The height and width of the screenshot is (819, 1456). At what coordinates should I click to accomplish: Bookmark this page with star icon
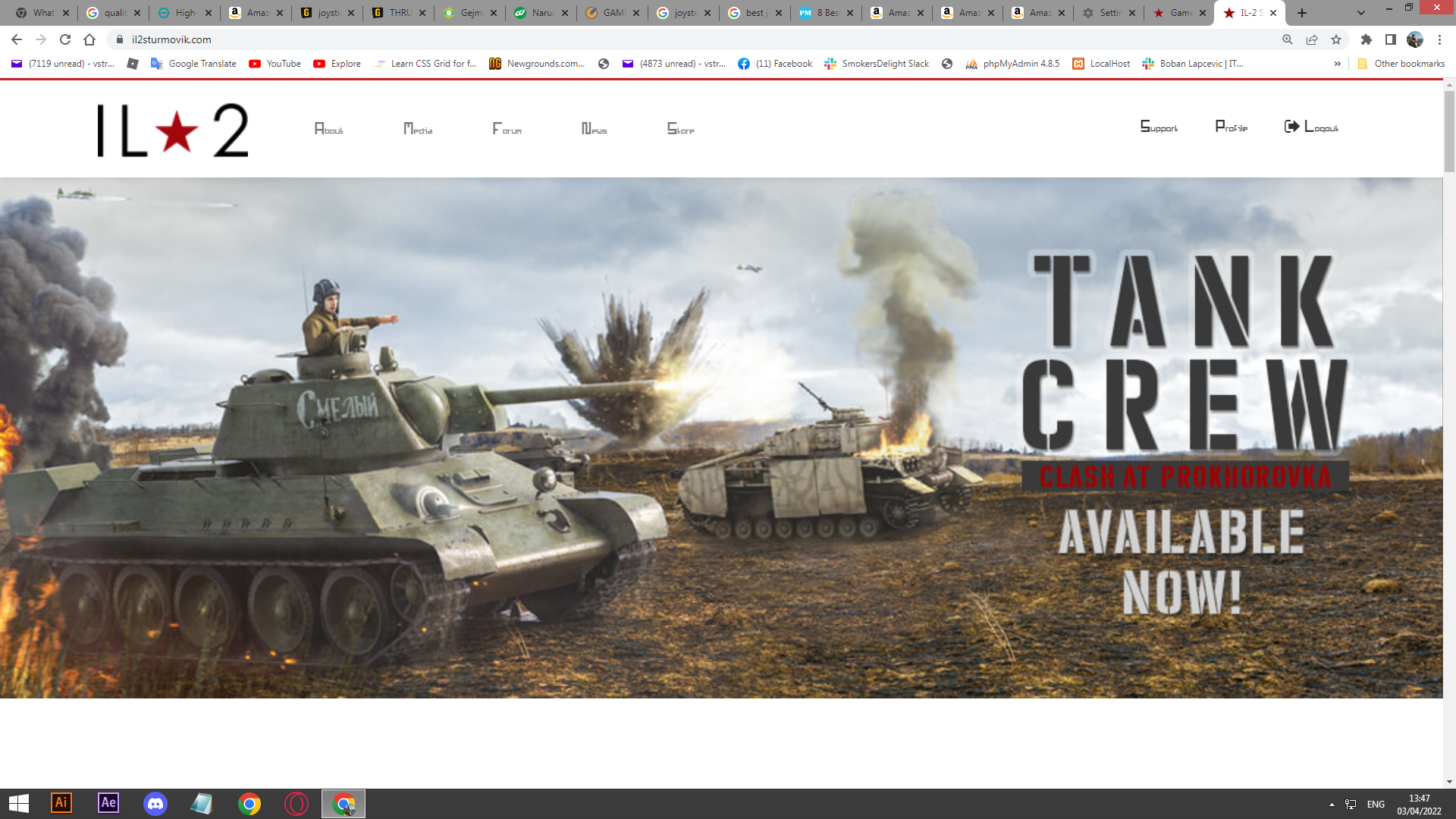[x=1336, y=39]
